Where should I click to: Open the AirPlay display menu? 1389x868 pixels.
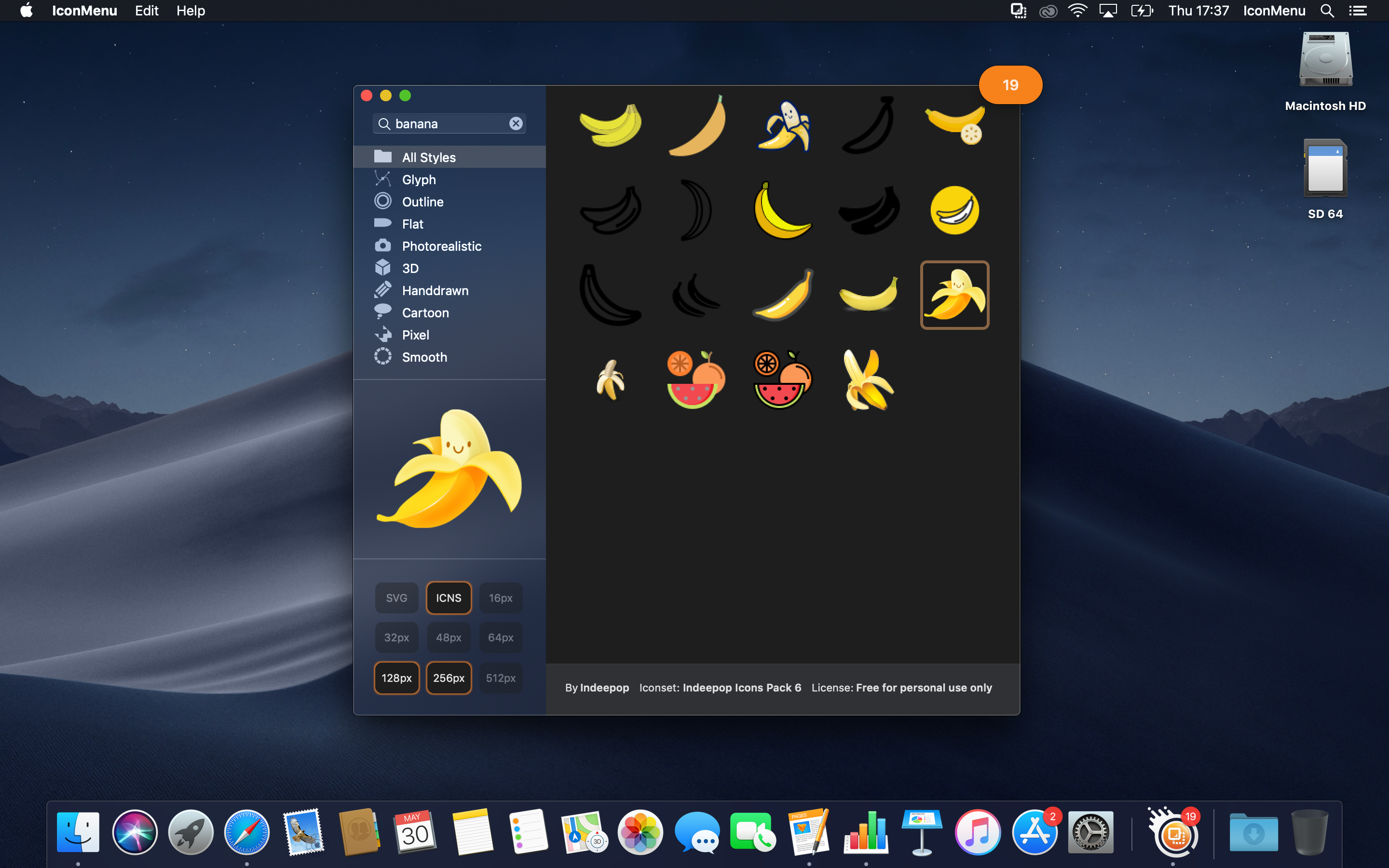(x=1108, y=10)
